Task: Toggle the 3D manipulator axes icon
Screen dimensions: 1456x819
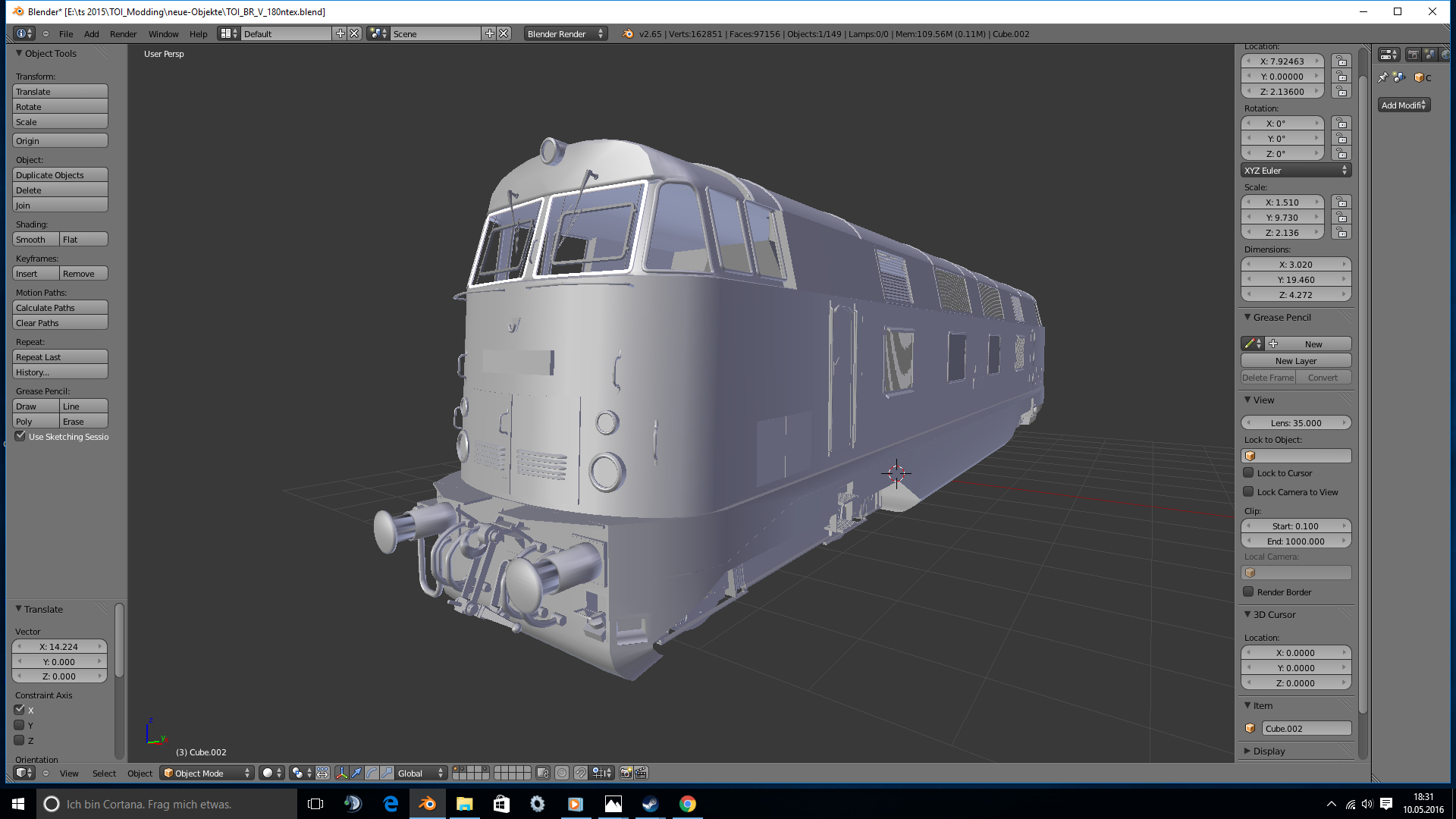Action: coord(341,773)
